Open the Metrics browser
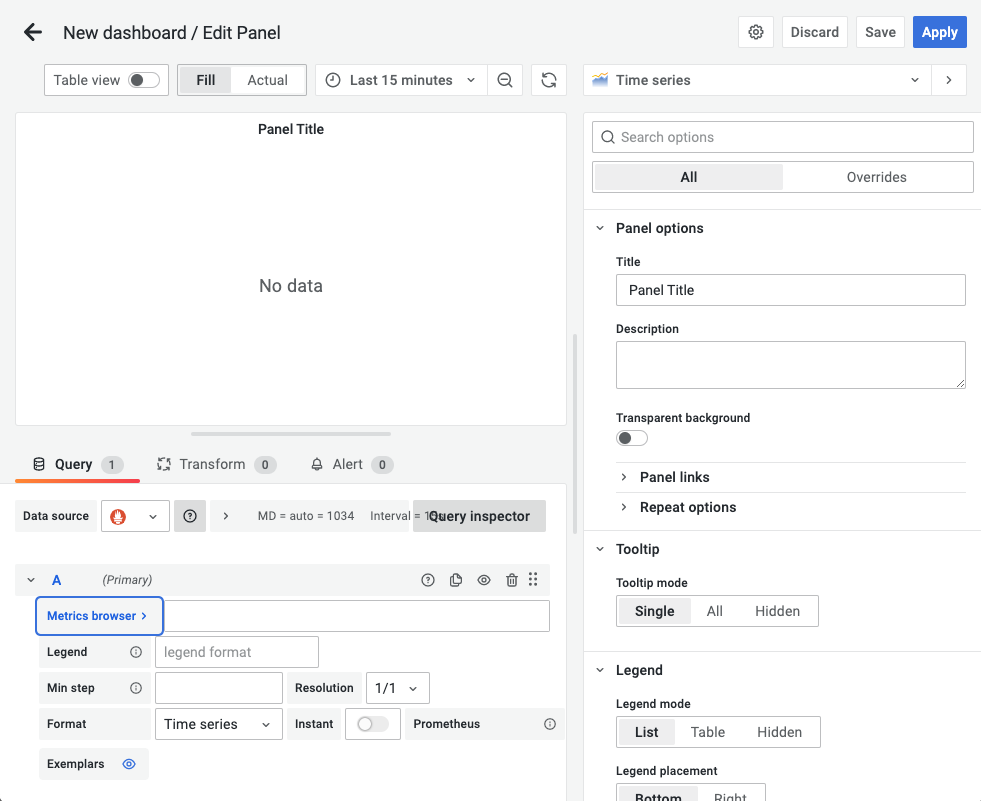The image size is (981, 801). pyautogui.click(x=99, y=616)
